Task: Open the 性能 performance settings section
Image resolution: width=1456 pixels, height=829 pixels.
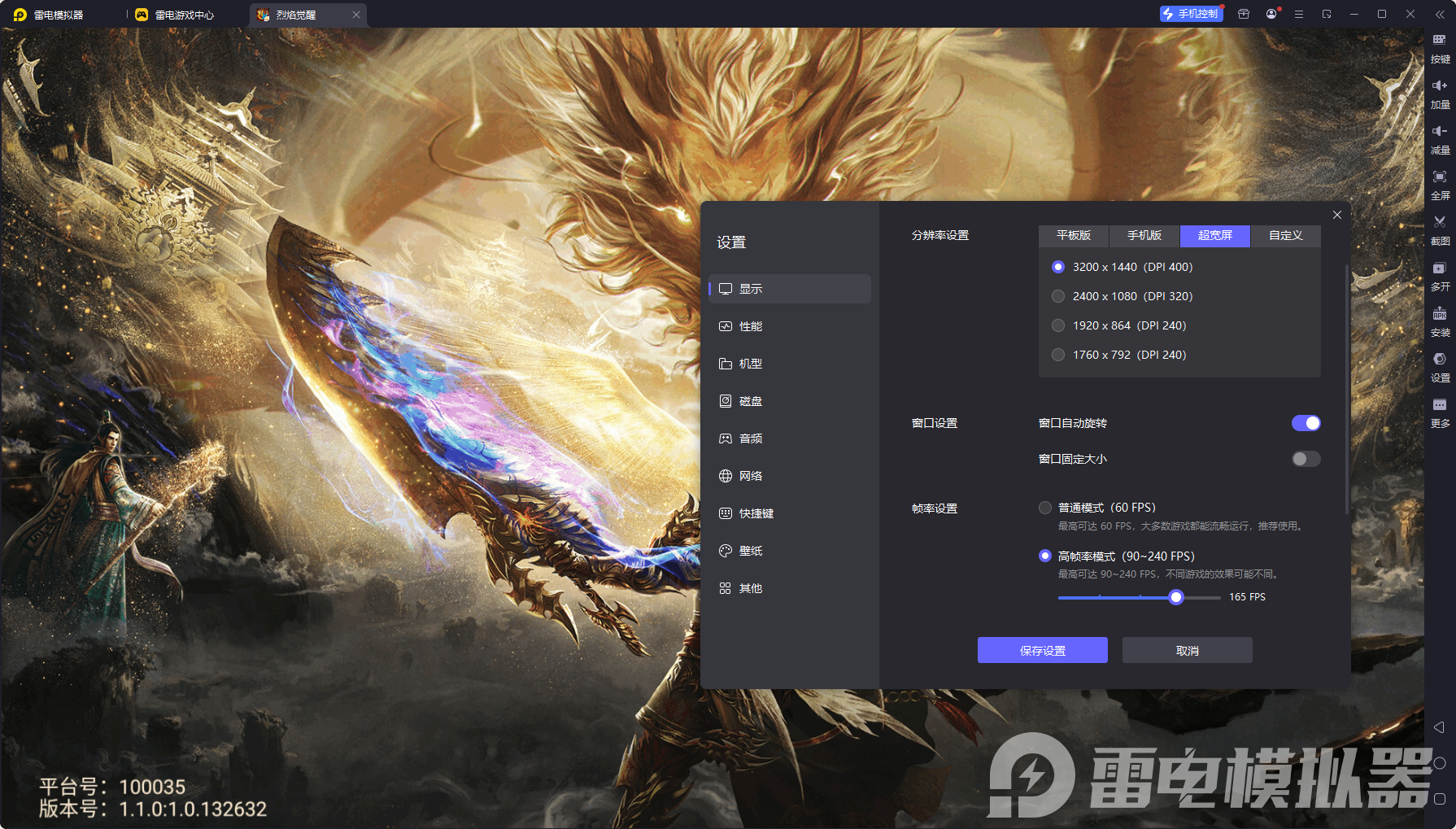Action: pyautogui.click(x=790, y=326)
